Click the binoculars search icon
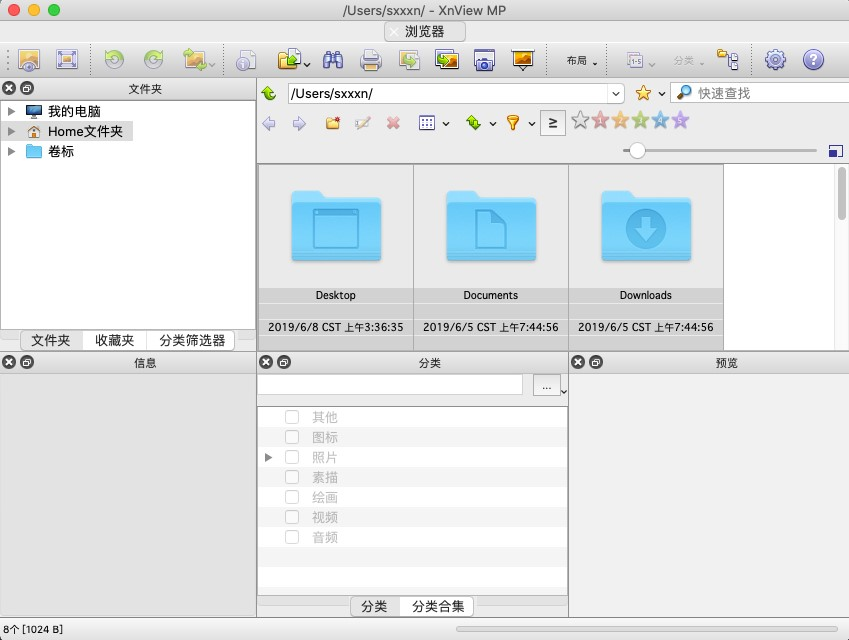Viewport: 849px width, 640px height. click(x=334, y=61)
